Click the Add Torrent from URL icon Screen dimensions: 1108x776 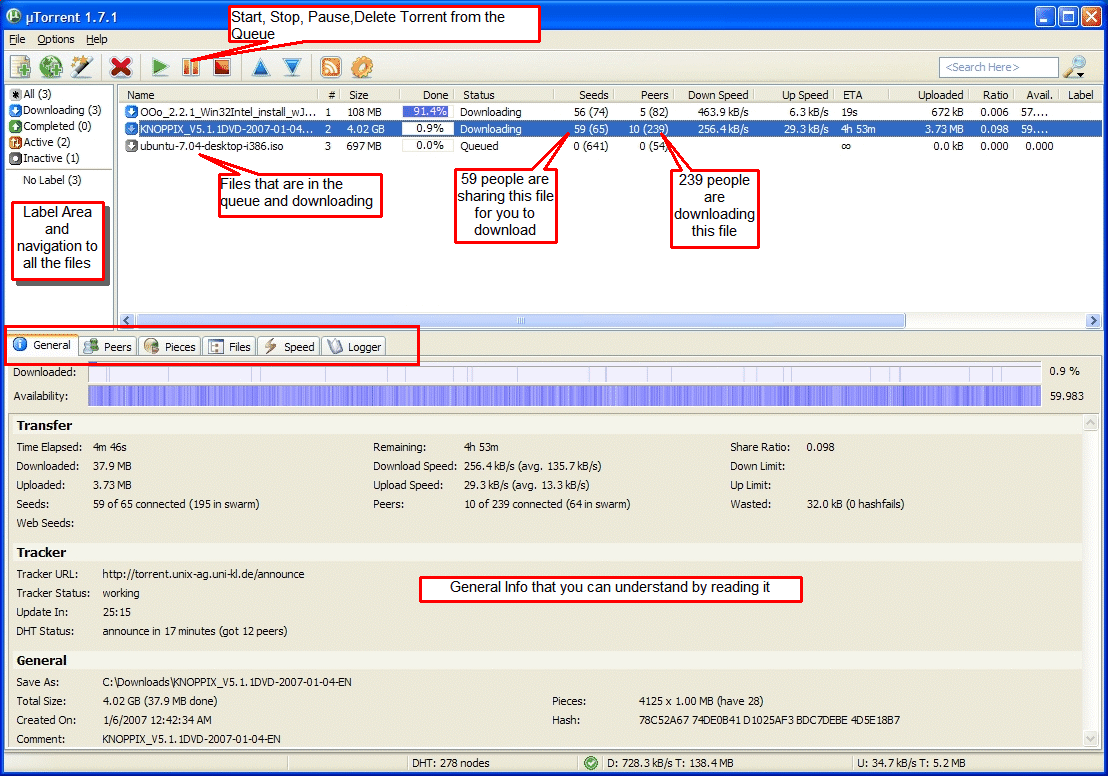(x=51, y=67)
